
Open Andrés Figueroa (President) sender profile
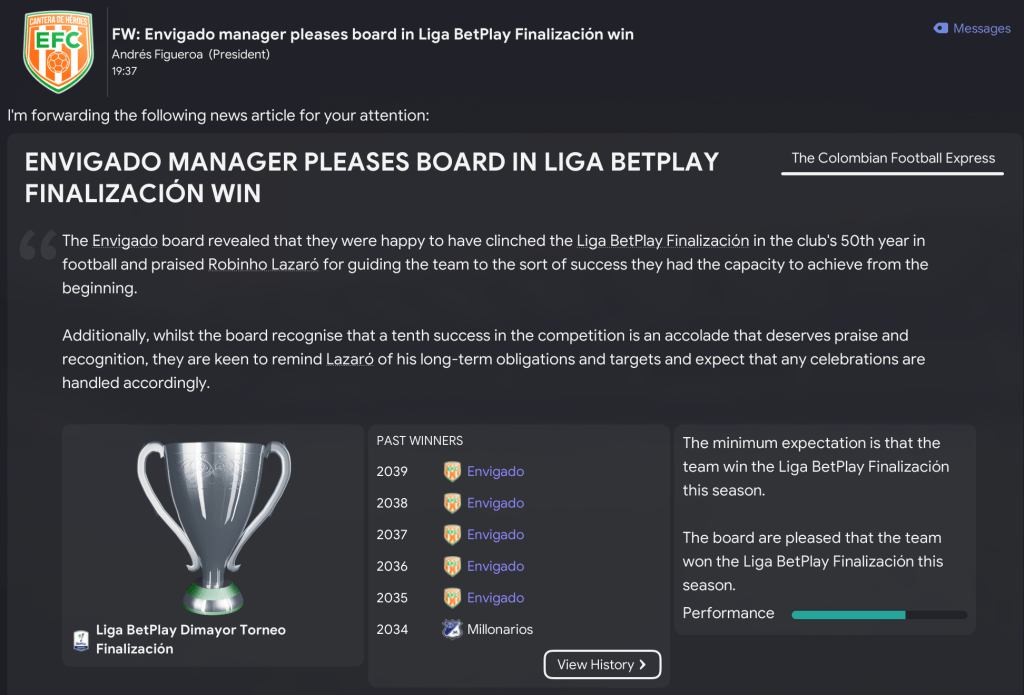[190, 54]
